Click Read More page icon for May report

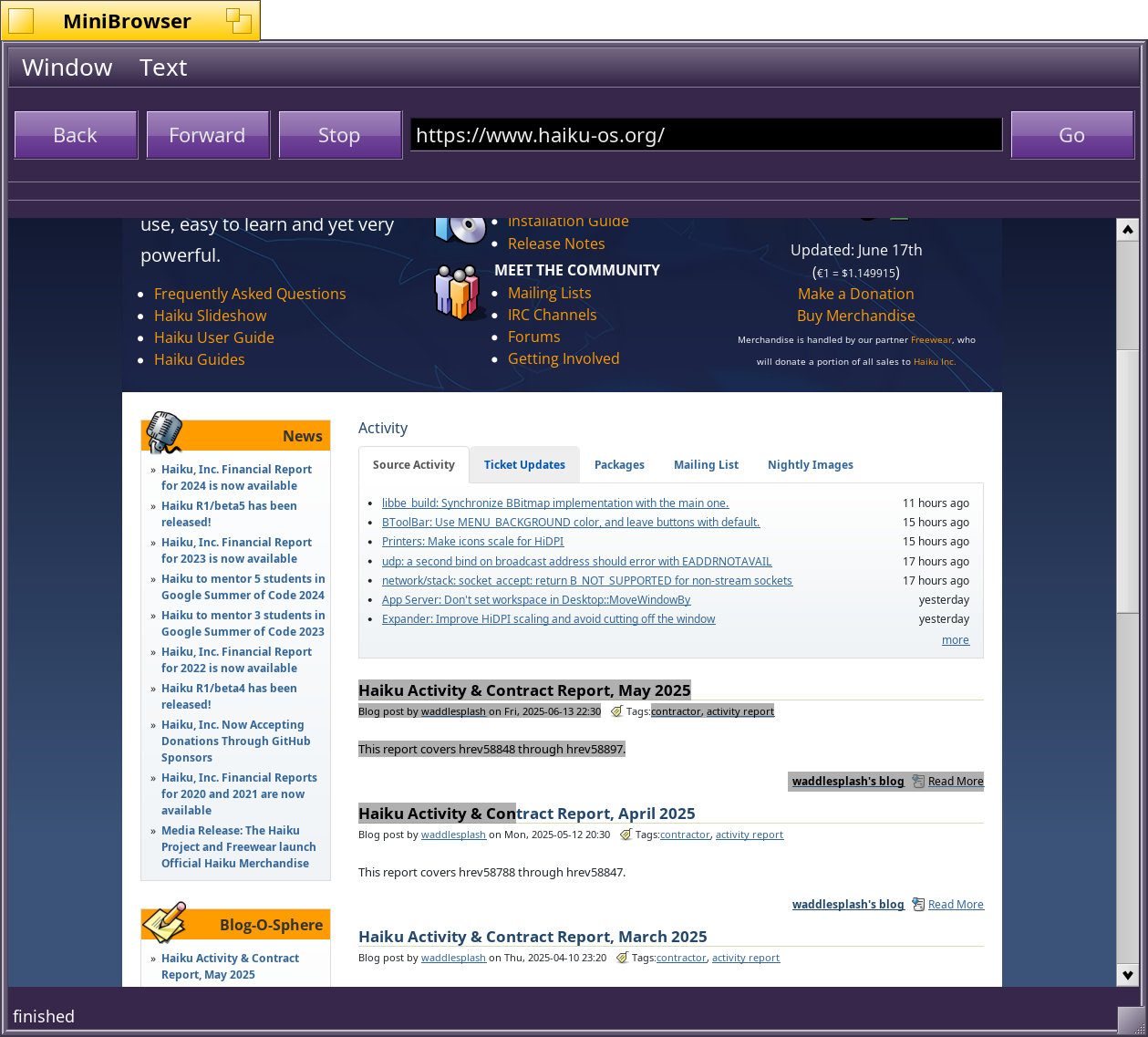click(918, 782)
